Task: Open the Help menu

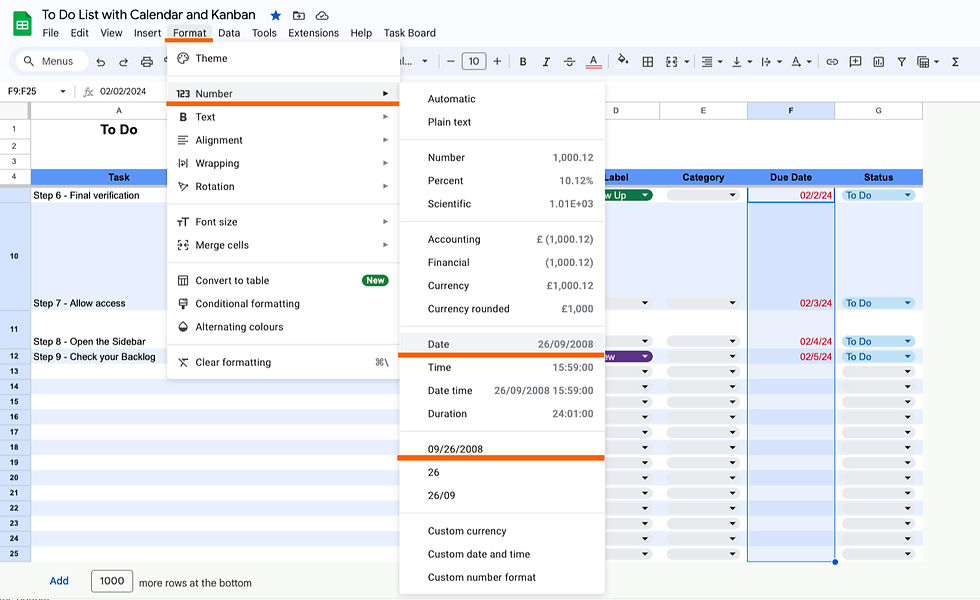Action: (361, 33)
